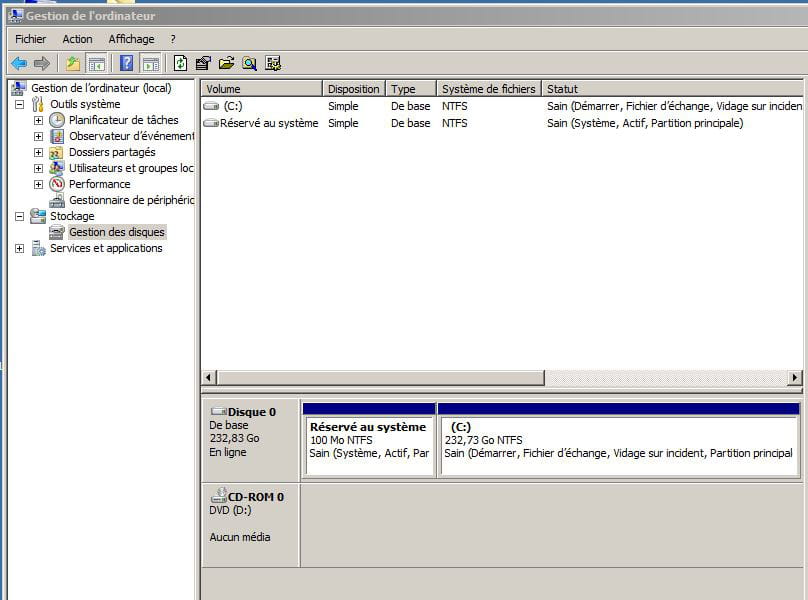
Task: Expand the Services et applications node
Action: pos(20,248)
